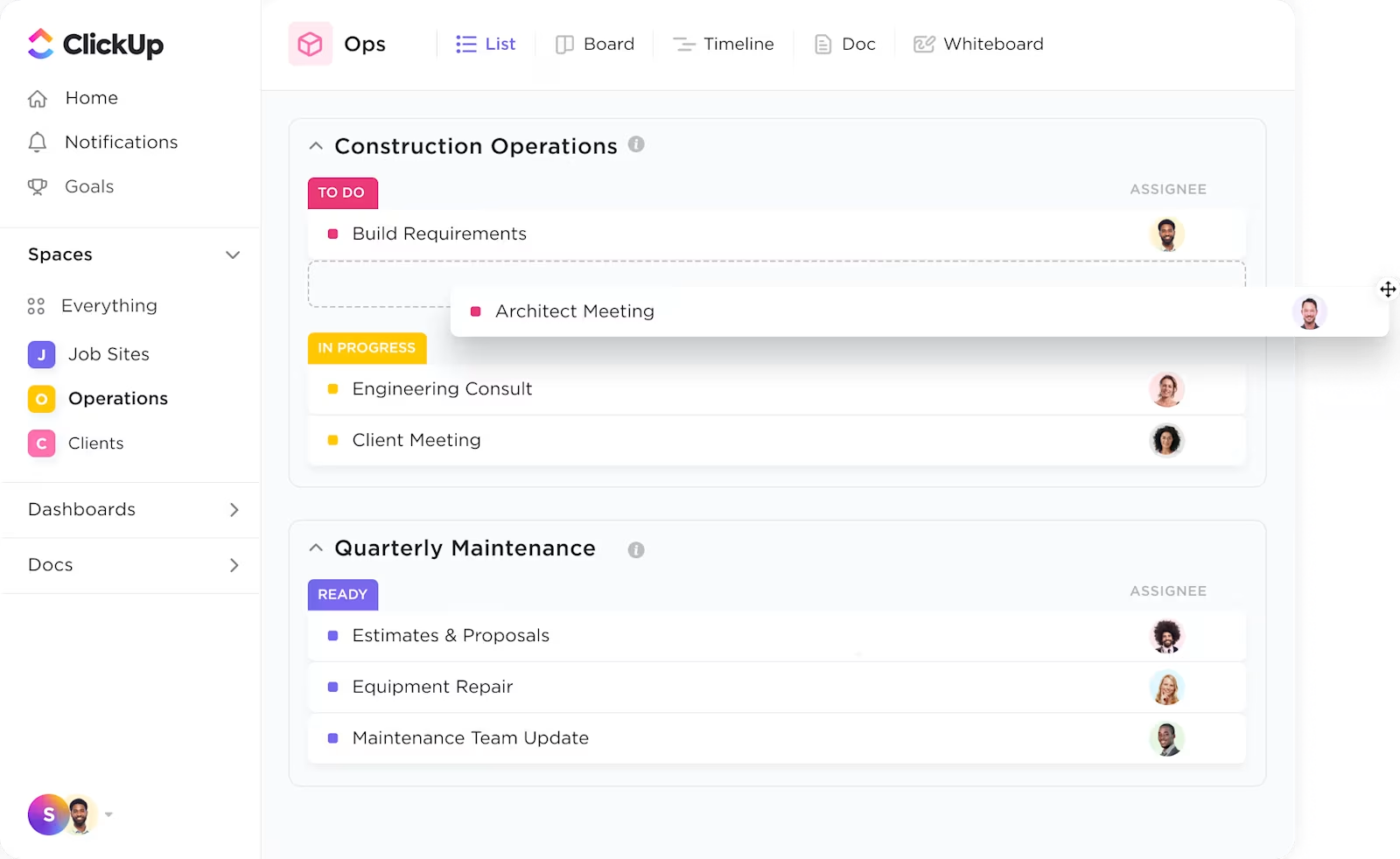The width and height of the screenshot is (1400, 859).
Task: Click the pink Ops cube icon
Action: [x=310, y=44]
